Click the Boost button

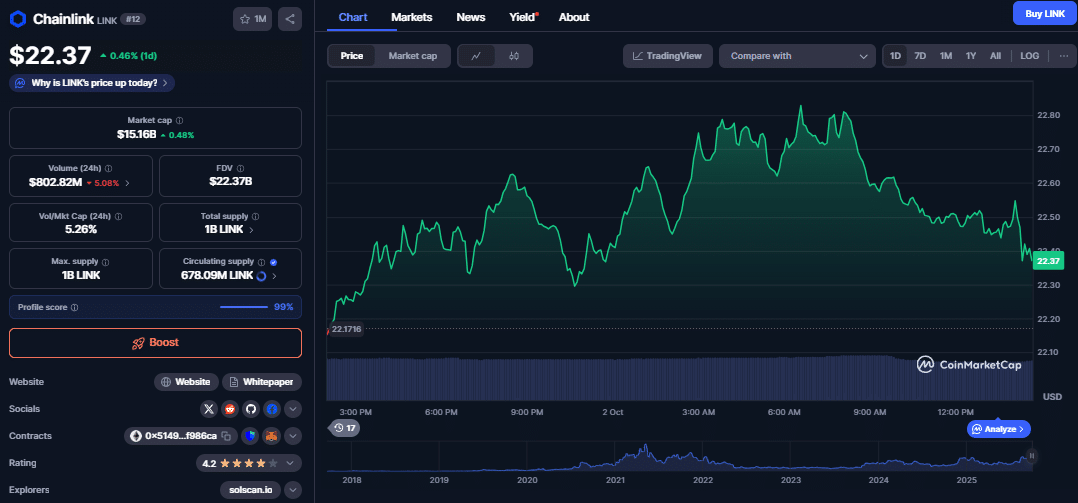[155, 343]
